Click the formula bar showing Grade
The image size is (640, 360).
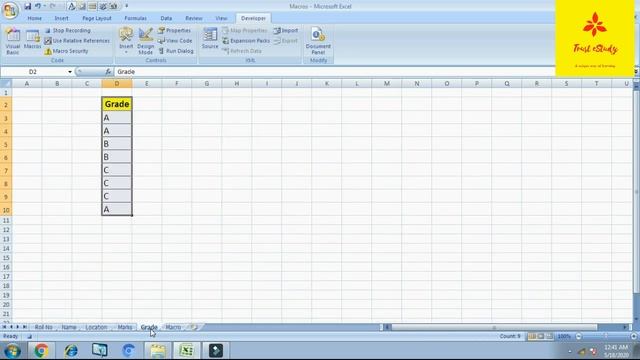334,71
